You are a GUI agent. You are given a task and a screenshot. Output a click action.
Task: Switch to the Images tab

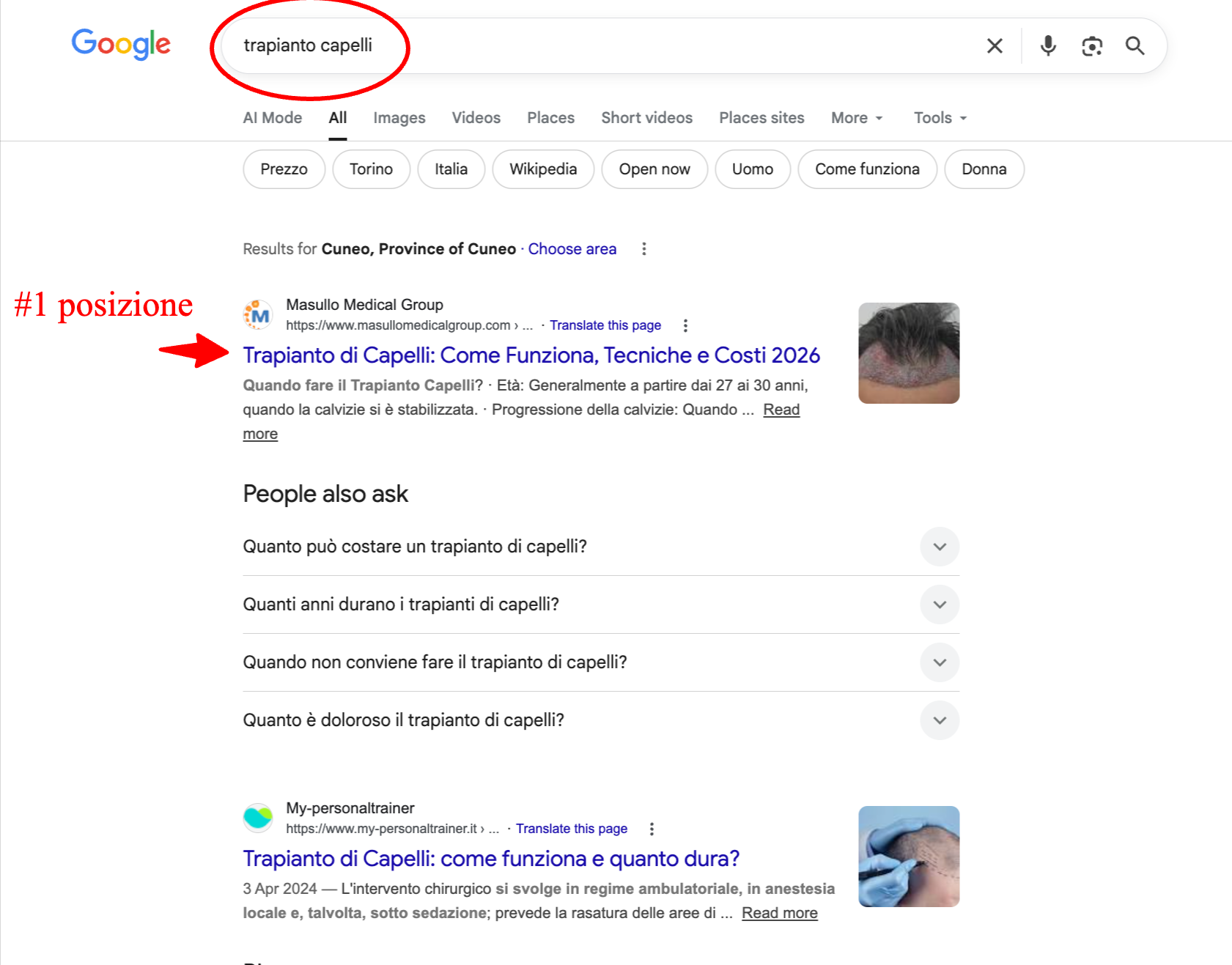[x=399, y=118]
